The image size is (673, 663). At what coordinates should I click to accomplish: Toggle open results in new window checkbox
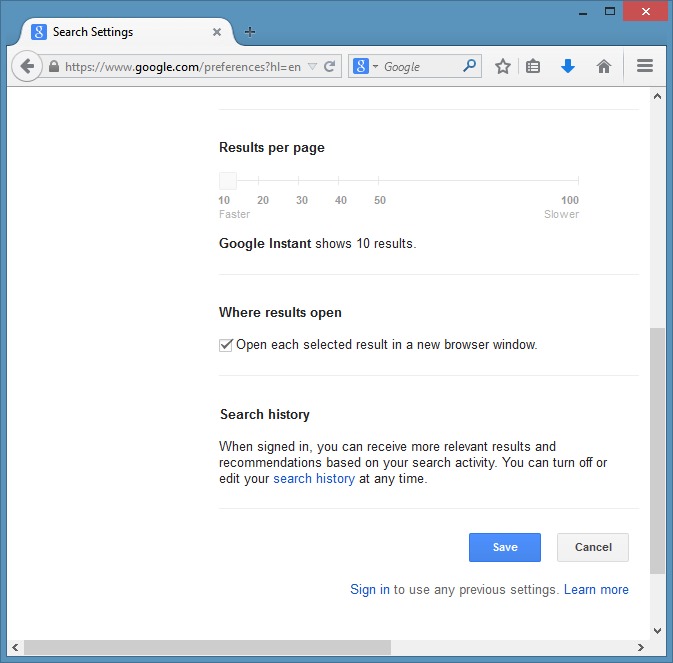225,345
